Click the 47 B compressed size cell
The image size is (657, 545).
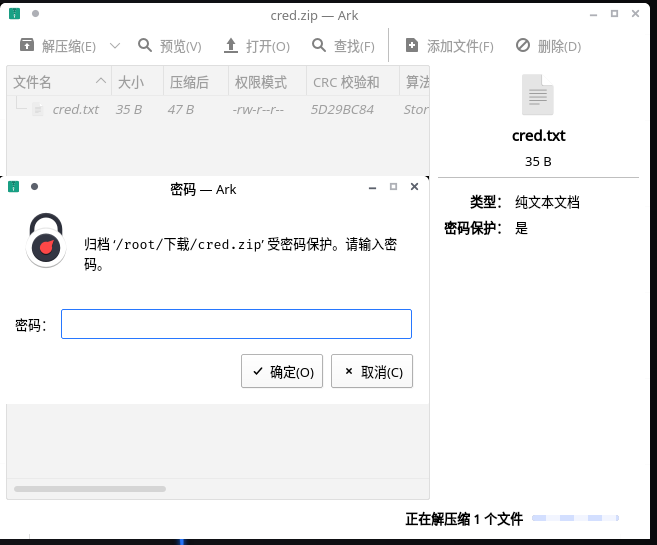coord(181,109)
